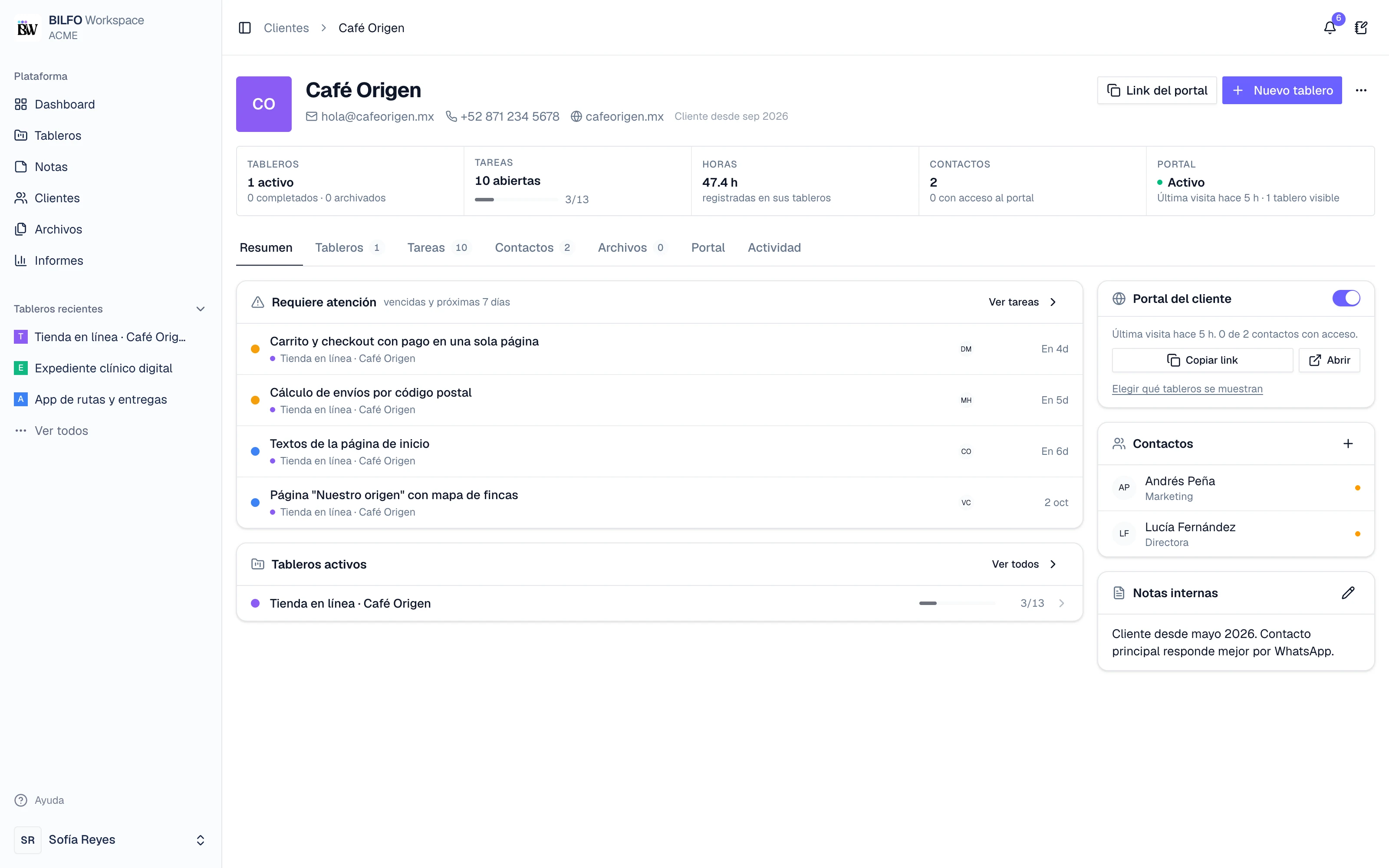Click the Abrir portal button
Image resolution: width=1389 pixels, height=868 pixels.
click(1329, 360)
